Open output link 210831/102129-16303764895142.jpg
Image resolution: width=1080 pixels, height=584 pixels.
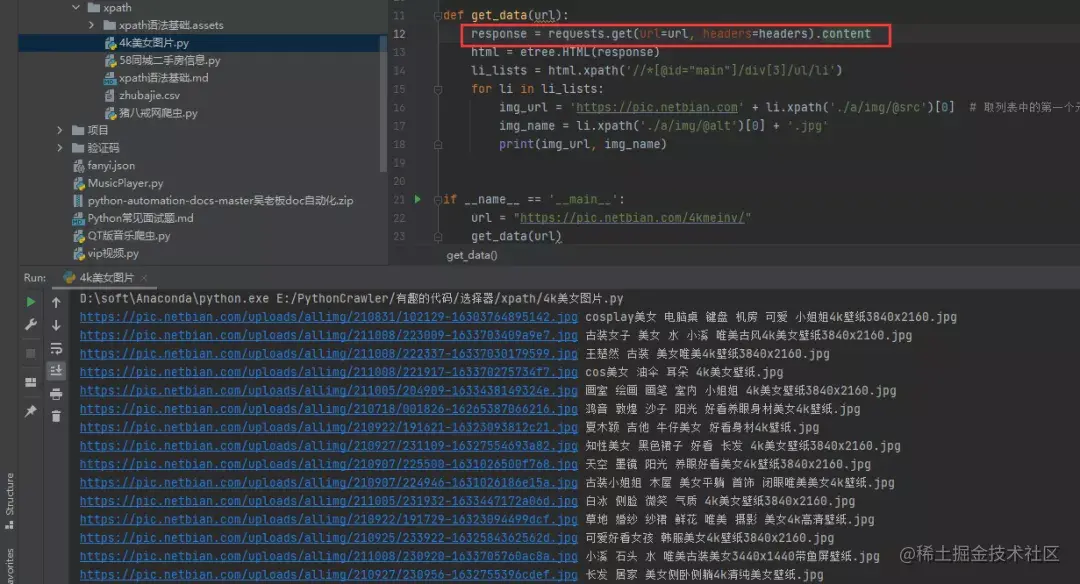click(x=329, y=317)
